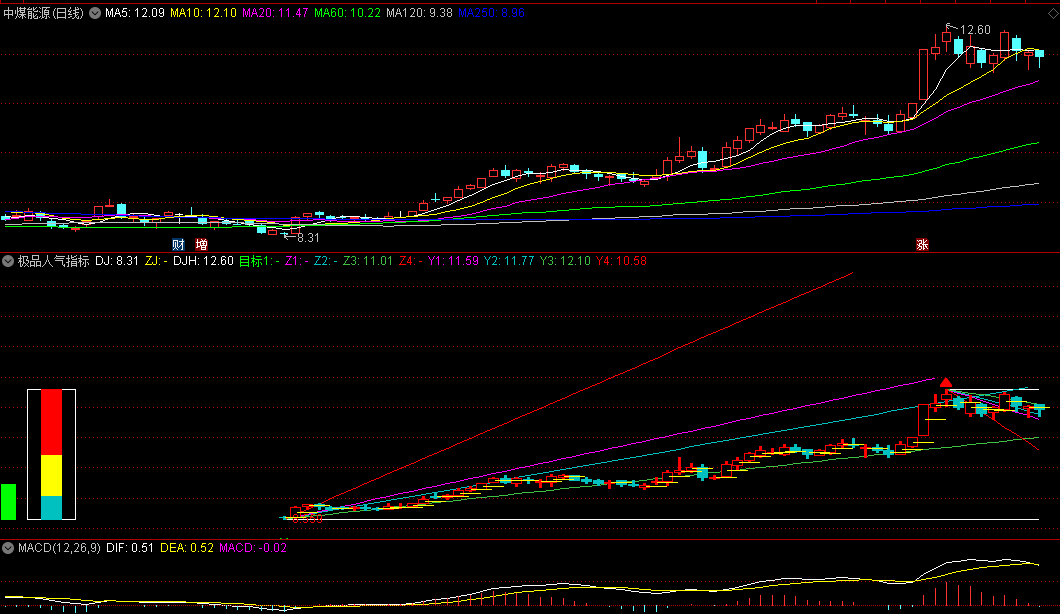Click the 12.60 high price label
The image size is (1060, 614).
[975, 30]
